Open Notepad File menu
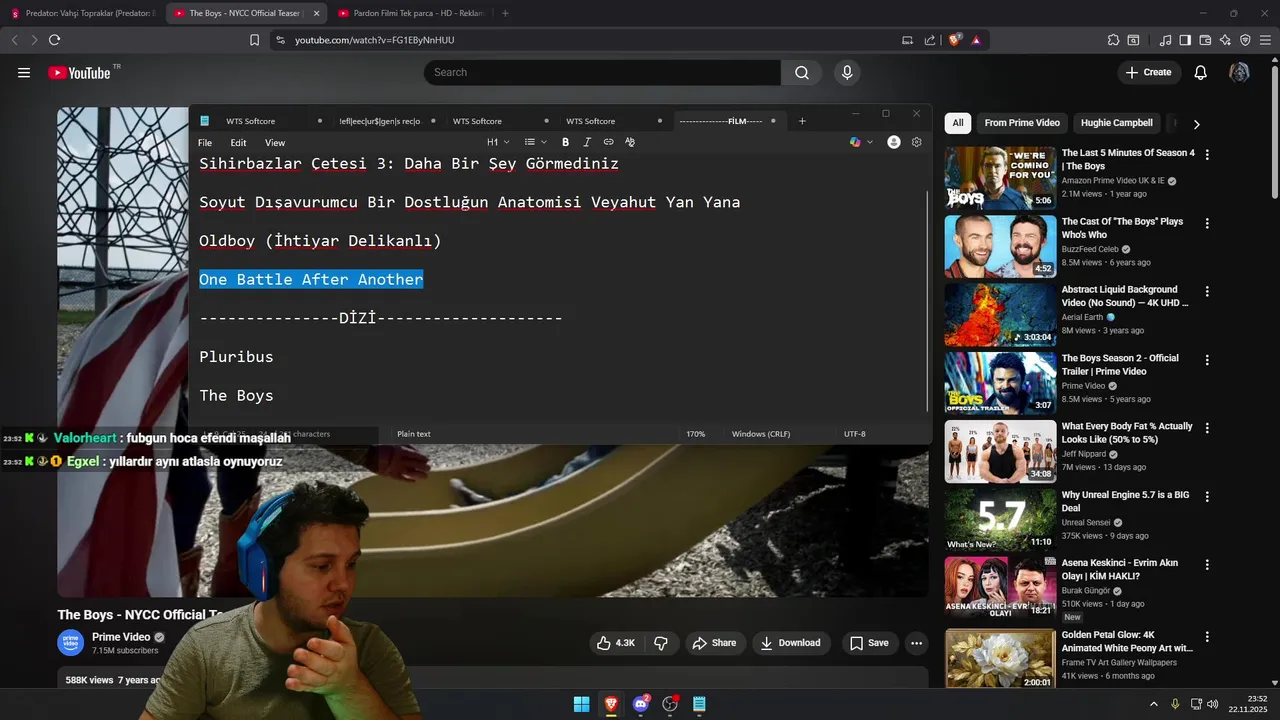 (205, 142)
